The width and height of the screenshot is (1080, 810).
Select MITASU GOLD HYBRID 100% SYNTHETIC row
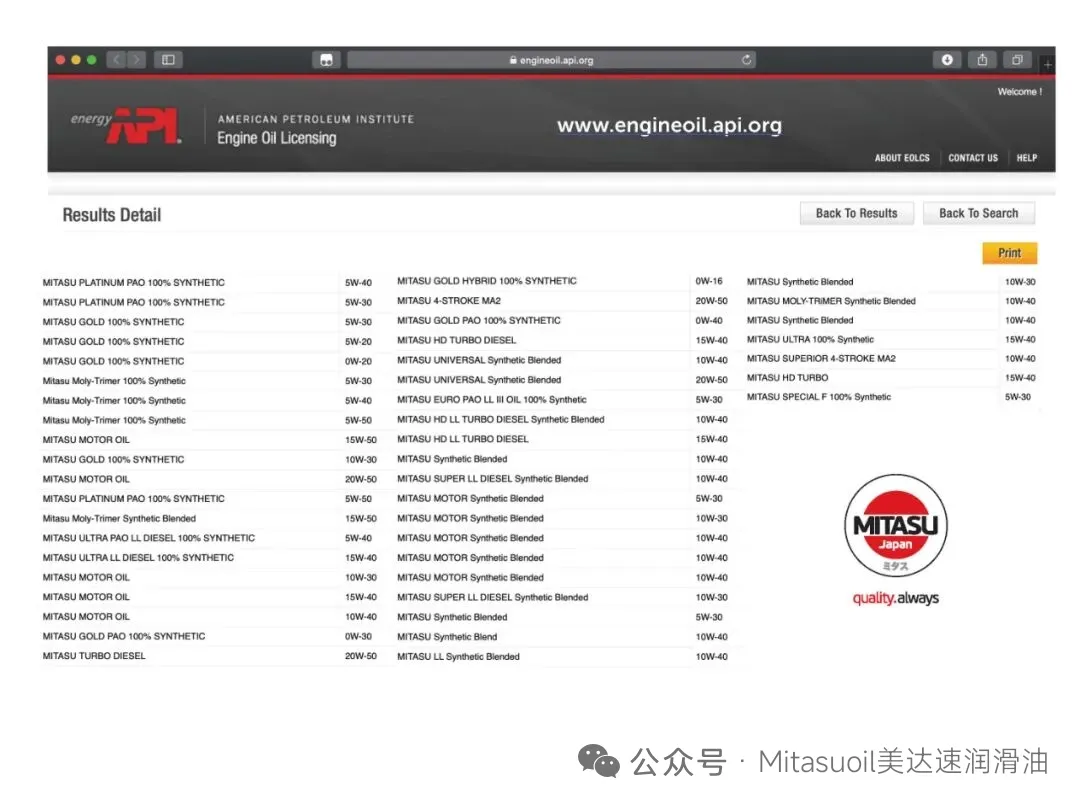486,281
